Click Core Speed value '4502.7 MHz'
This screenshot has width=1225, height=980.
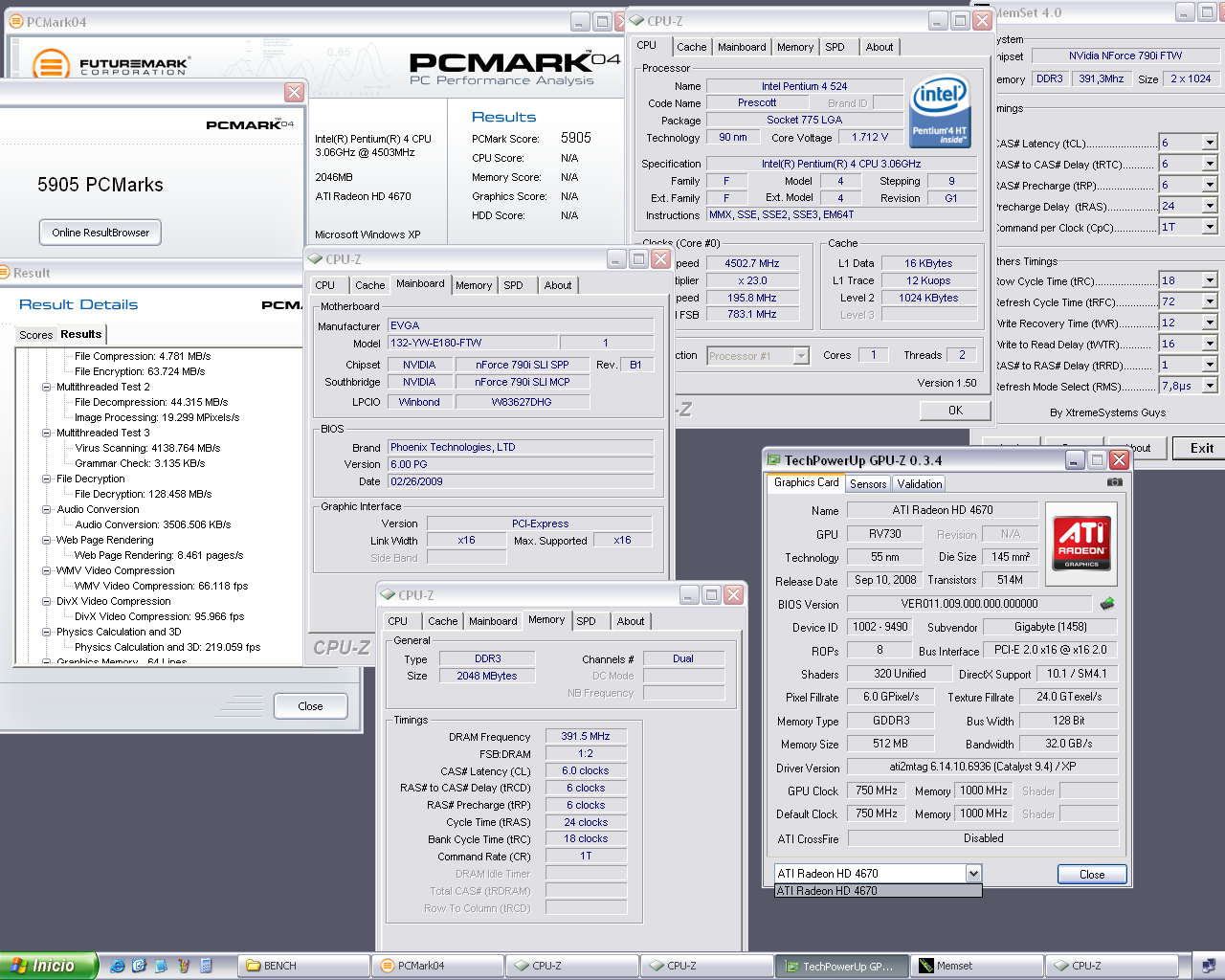751,263
